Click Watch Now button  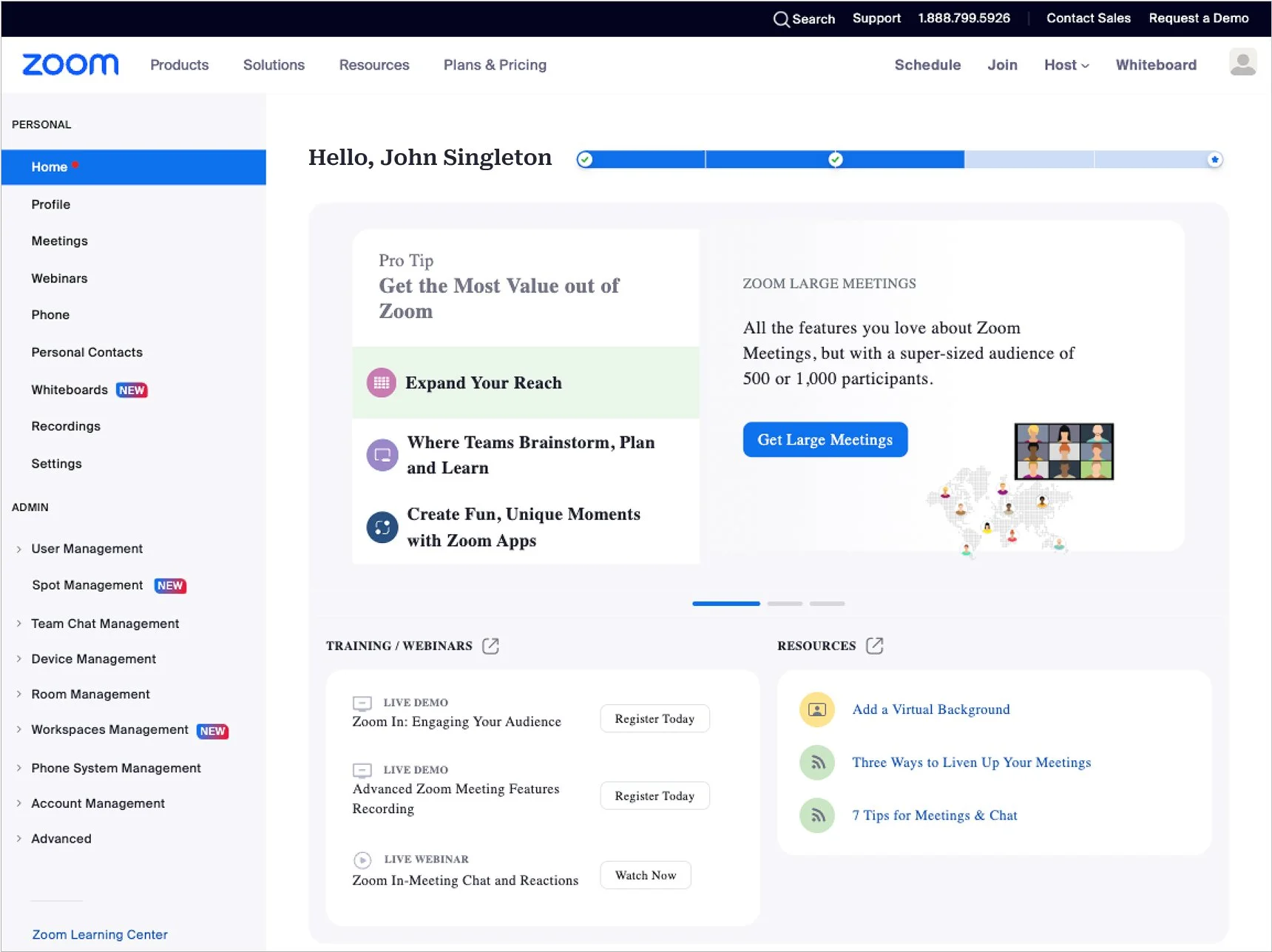(646, 875)
